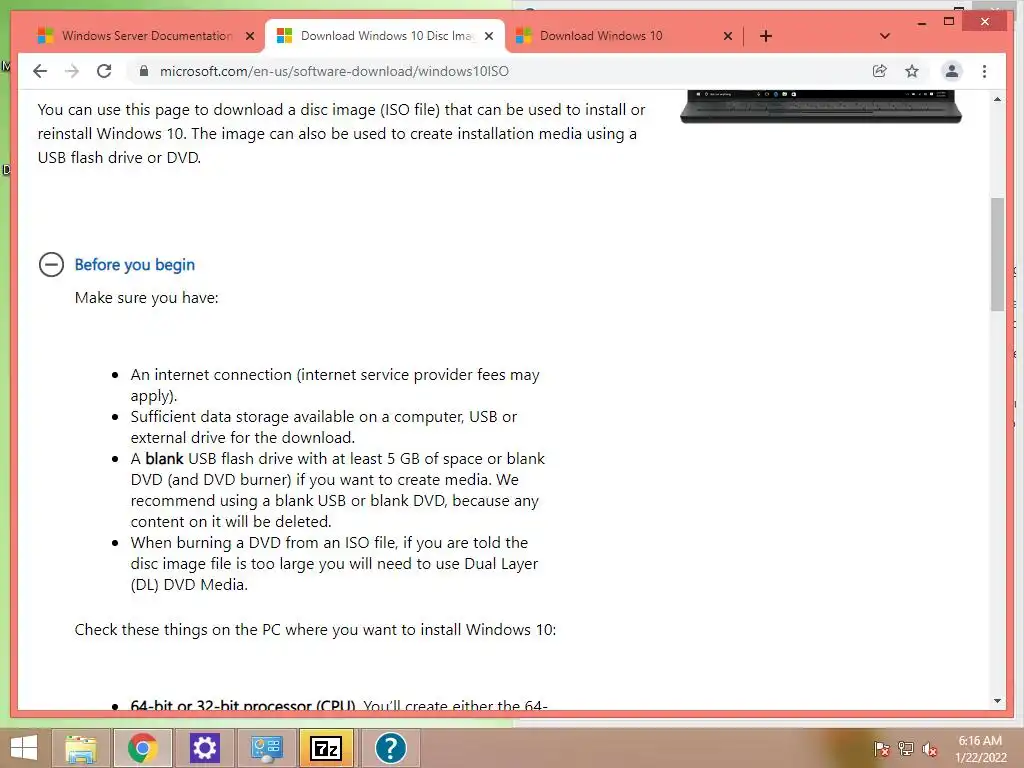Open the taskbar clock showing 6:16 AM
This screenshot has height=768, width=1024.
pyautogui.click(x=980, y=749)
